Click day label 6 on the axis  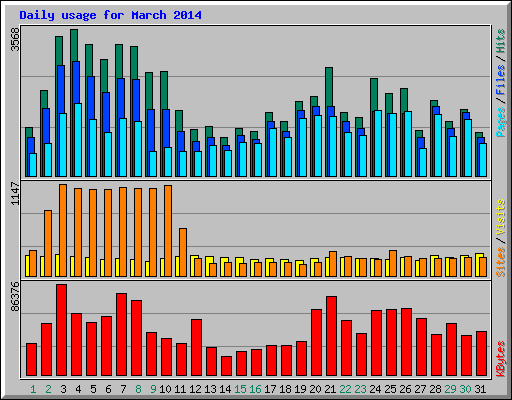pyautogui.click(x=108, y=389)
